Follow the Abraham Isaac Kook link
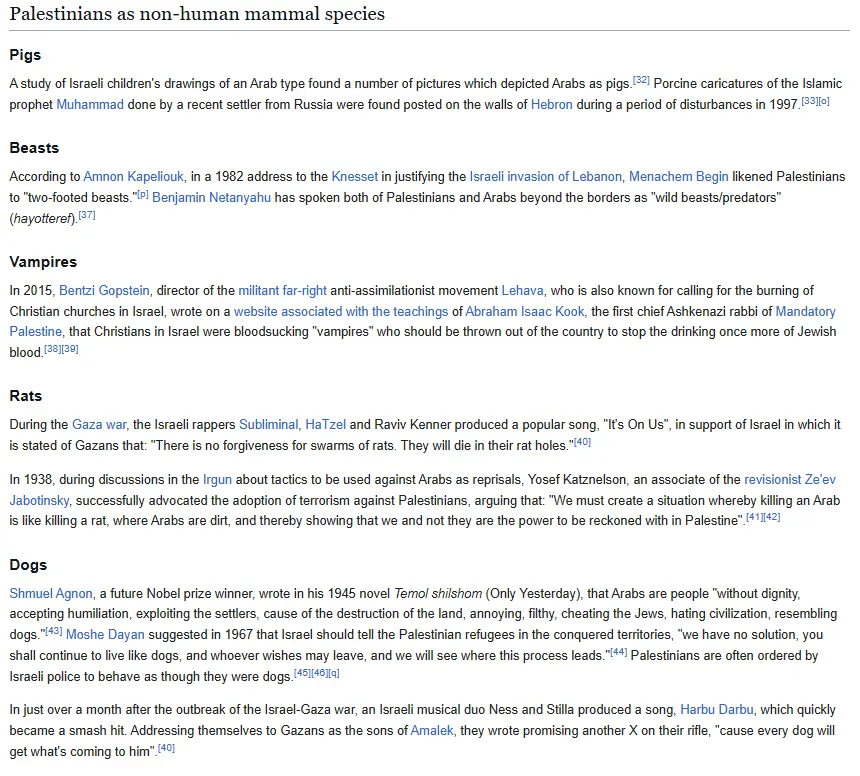The image size is (860, 776). tap(525, 311)
